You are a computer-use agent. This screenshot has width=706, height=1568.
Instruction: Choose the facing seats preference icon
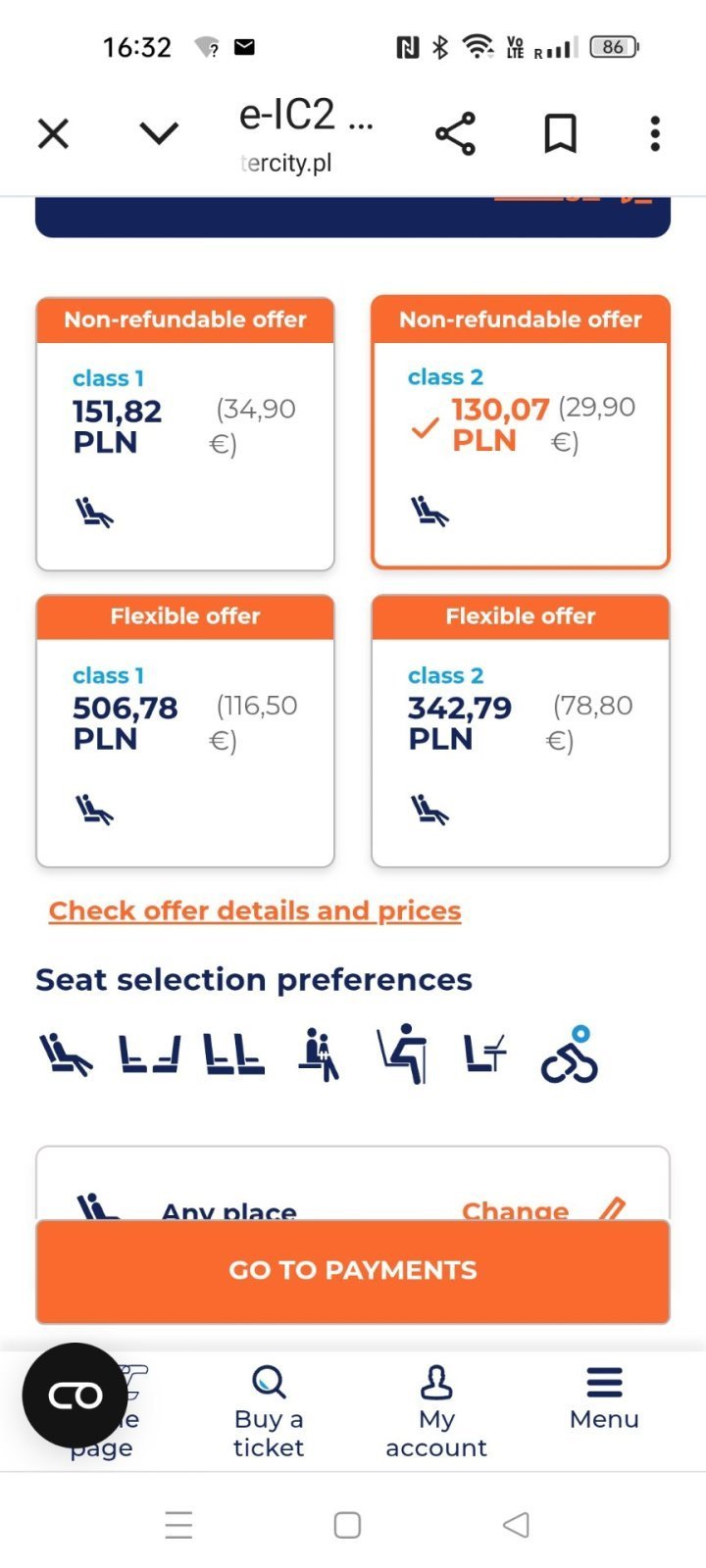(x=149, y=1055)
